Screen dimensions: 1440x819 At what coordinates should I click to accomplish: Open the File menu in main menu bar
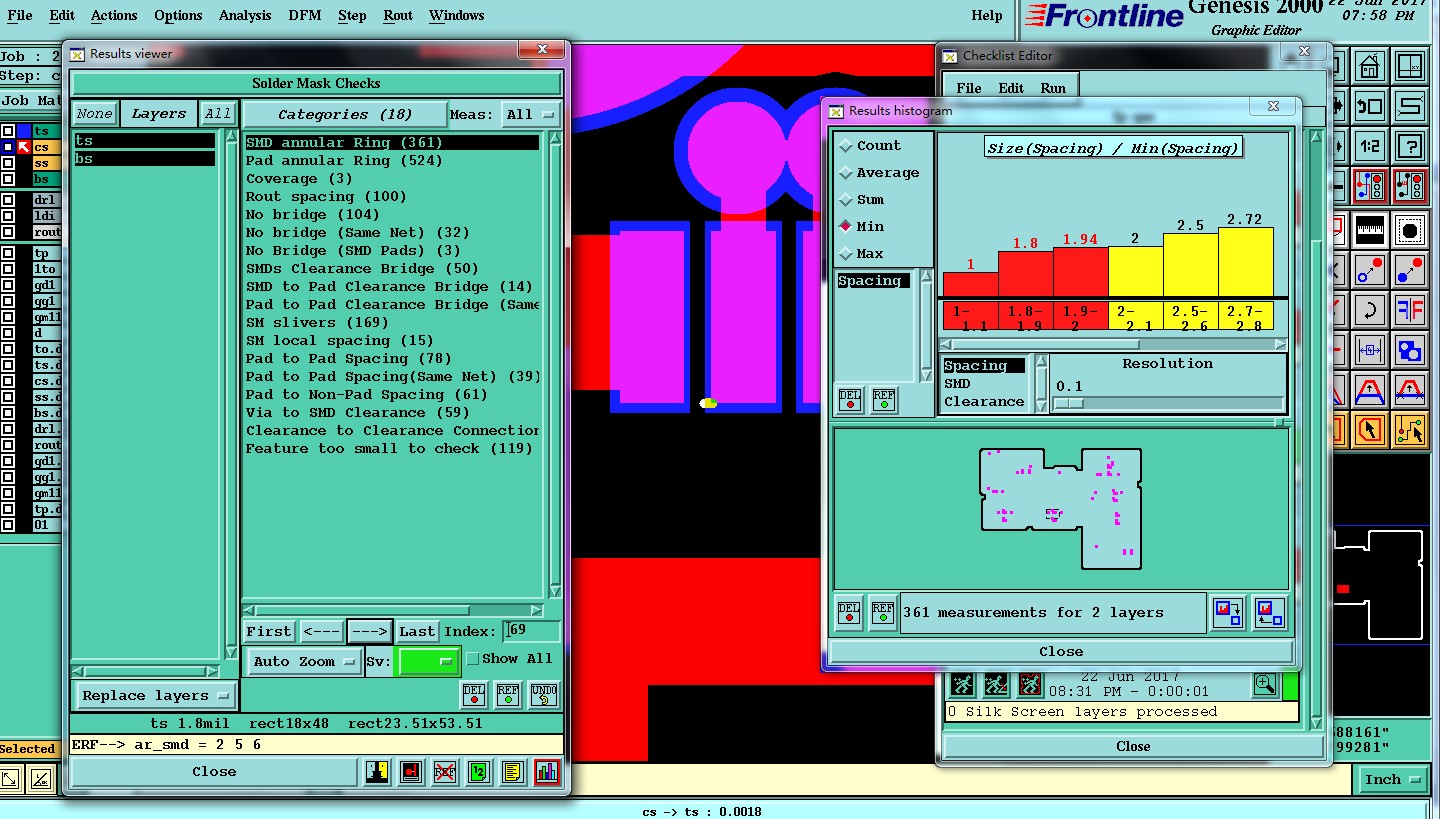pos(20,15)
